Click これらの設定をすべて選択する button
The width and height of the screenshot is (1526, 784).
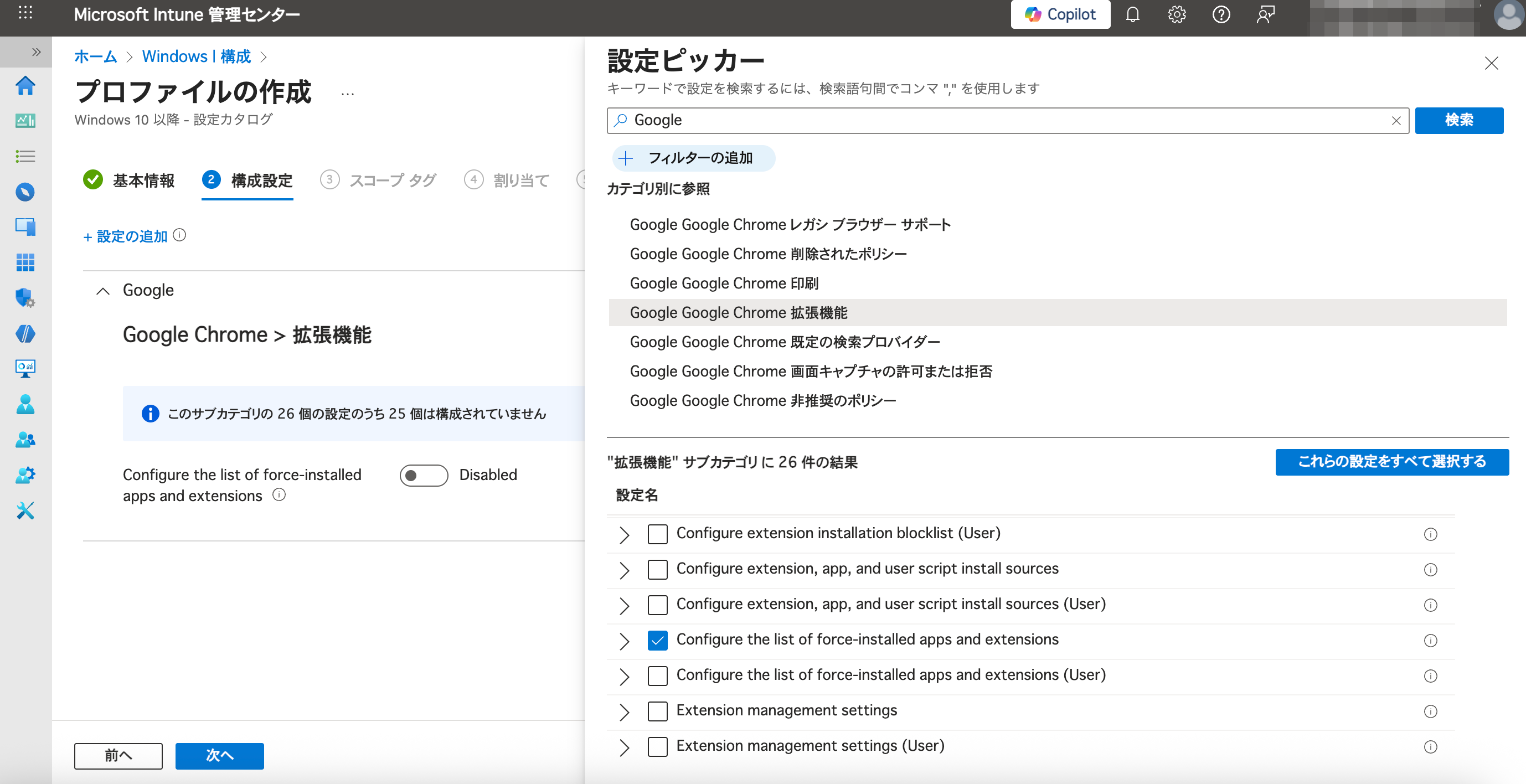coord(1391,461)
